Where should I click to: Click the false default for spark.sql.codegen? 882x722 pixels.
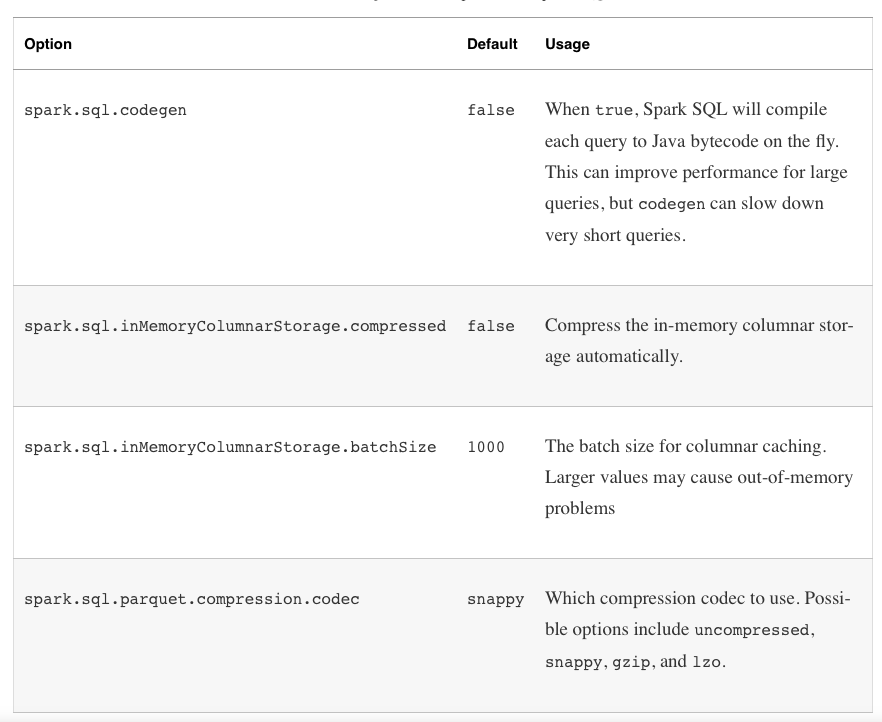click(x=491, y=110)
